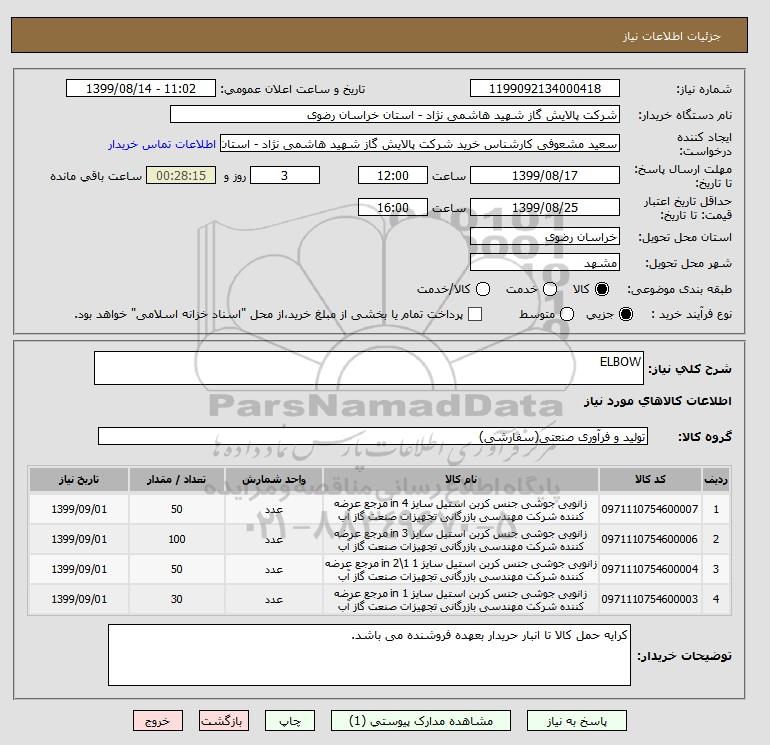Click the خروج exit button
This screenshot has height=745, width=770.
tap(158, 721)
